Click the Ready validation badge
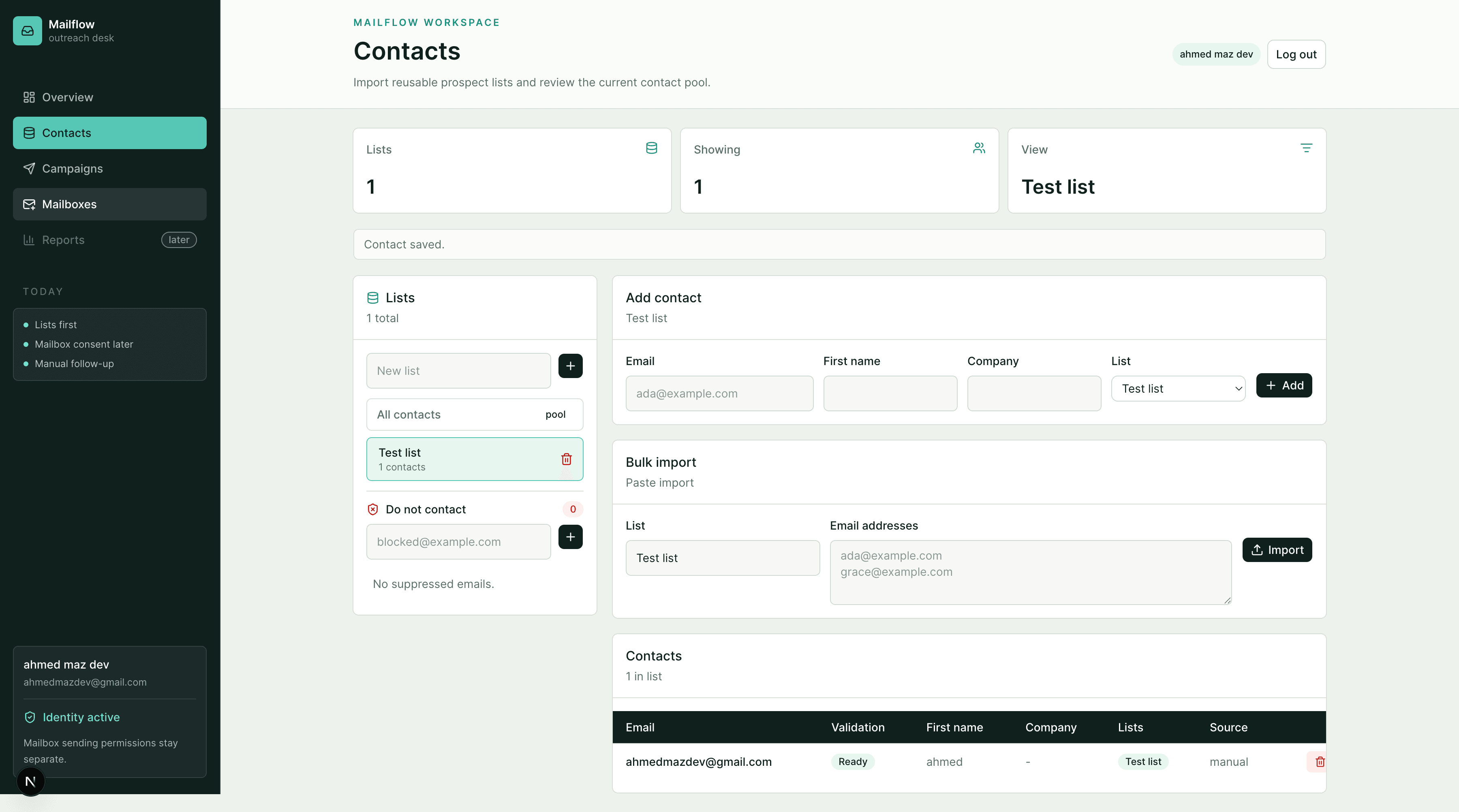Viewport: 1459px width, 812px height. coord(852,762)
